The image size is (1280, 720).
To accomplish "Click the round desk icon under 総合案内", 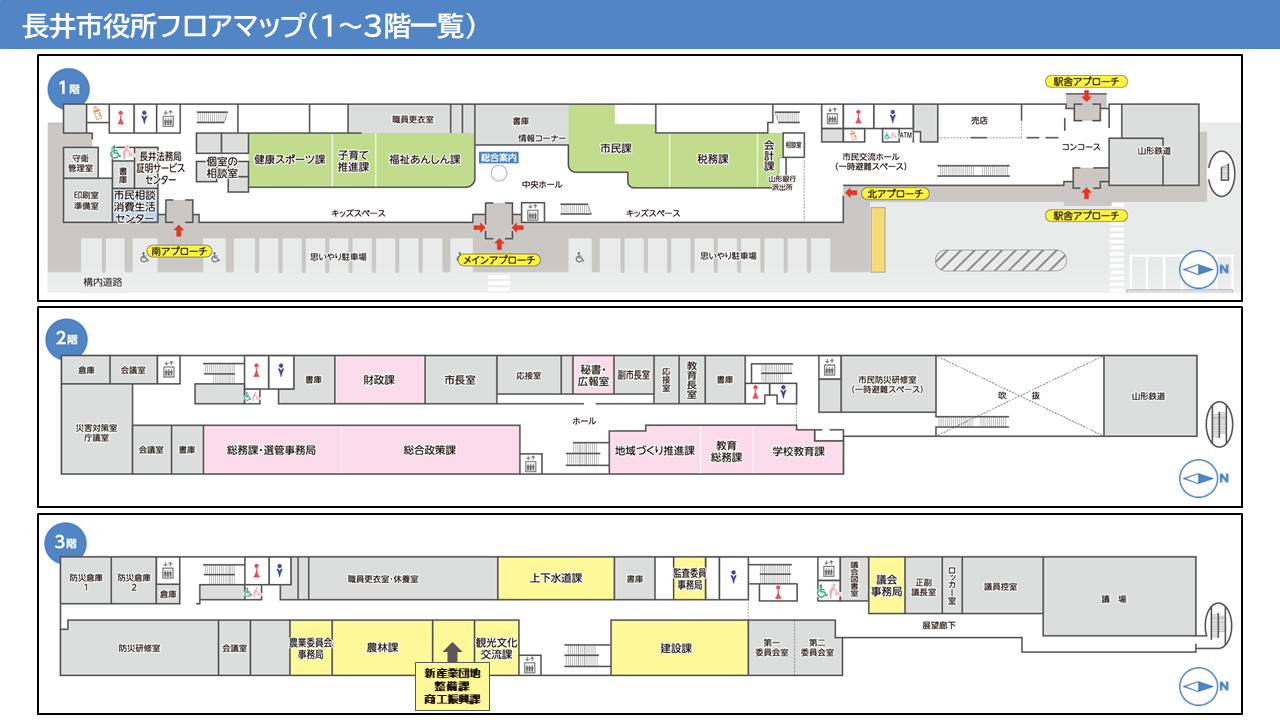I will click(x=499, y=173).
